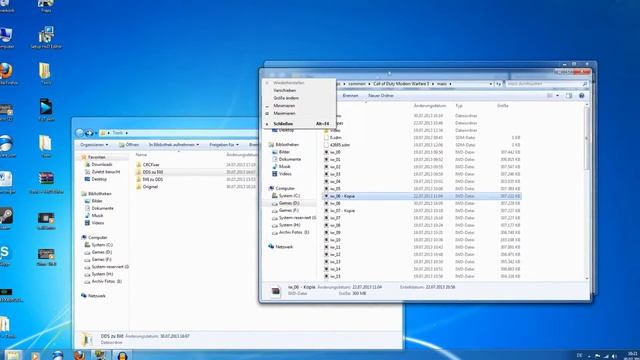Open Dokumente in main window sidebar
Viewport: 640px width, 360px height.
pyautogui.click(x=289, y=159)
